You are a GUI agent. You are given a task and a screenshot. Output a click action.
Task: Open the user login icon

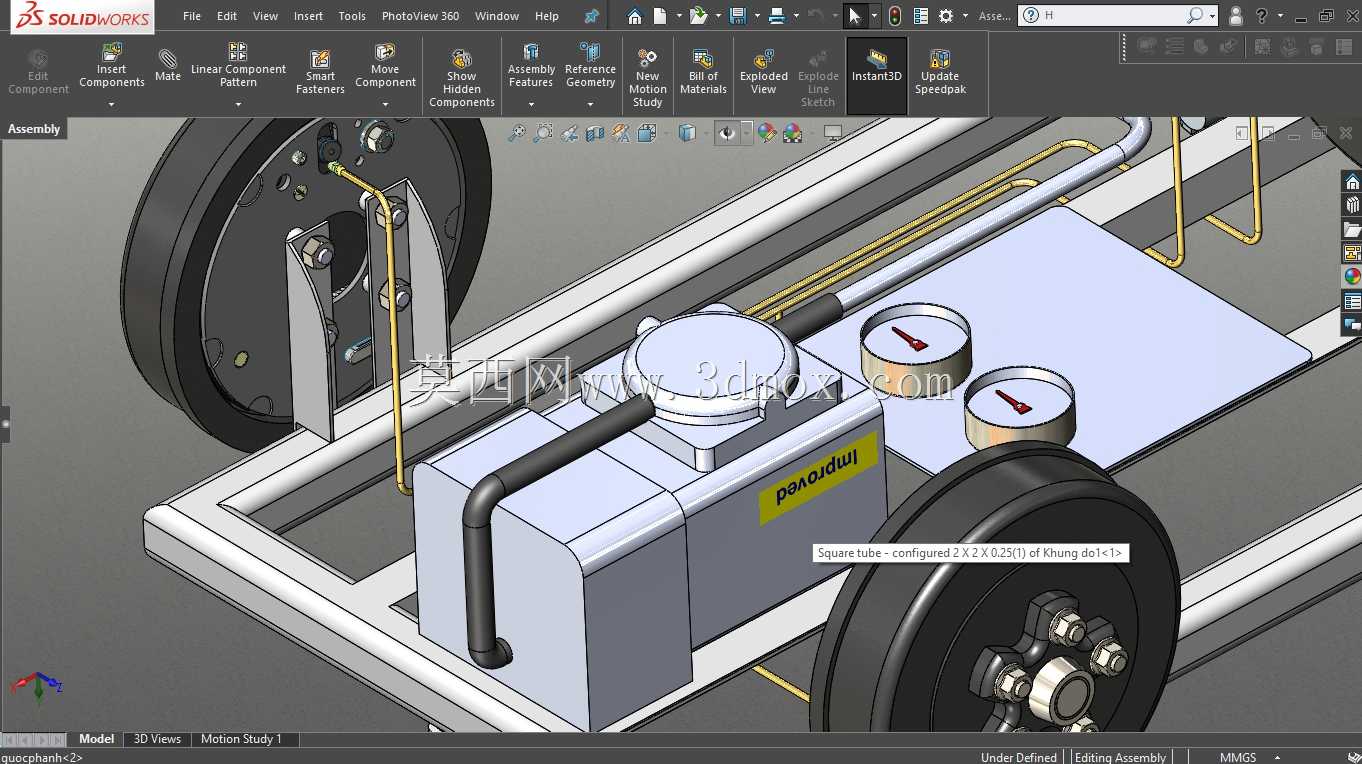pyautogui.click(x=1236, y=16)
